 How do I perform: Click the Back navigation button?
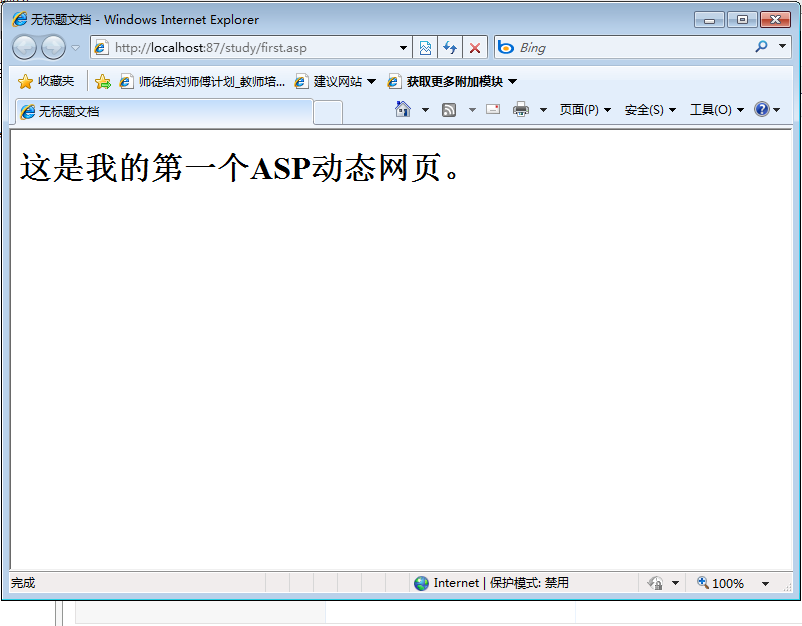[25, 47]
